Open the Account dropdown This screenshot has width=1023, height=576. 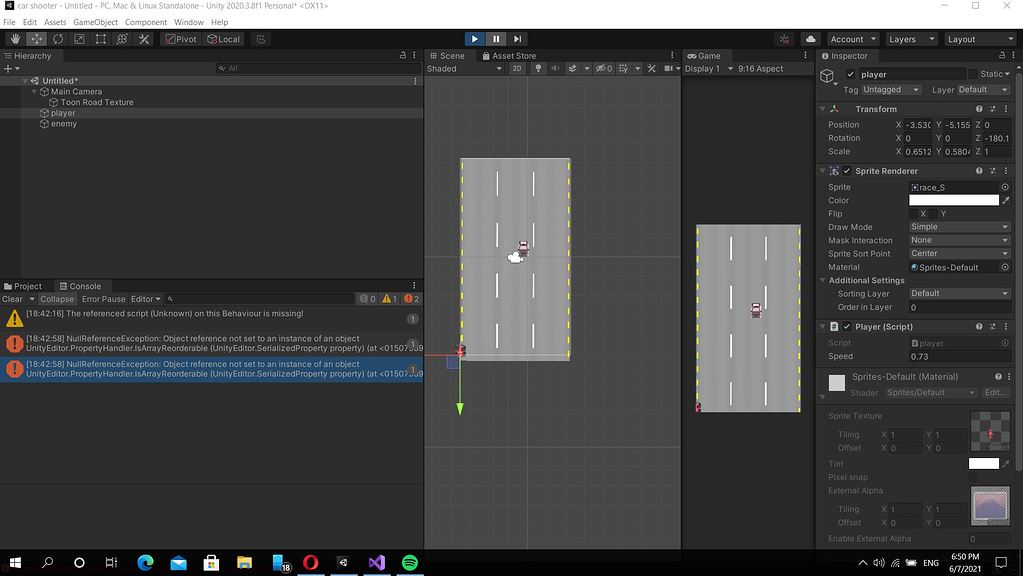point(853,39)
